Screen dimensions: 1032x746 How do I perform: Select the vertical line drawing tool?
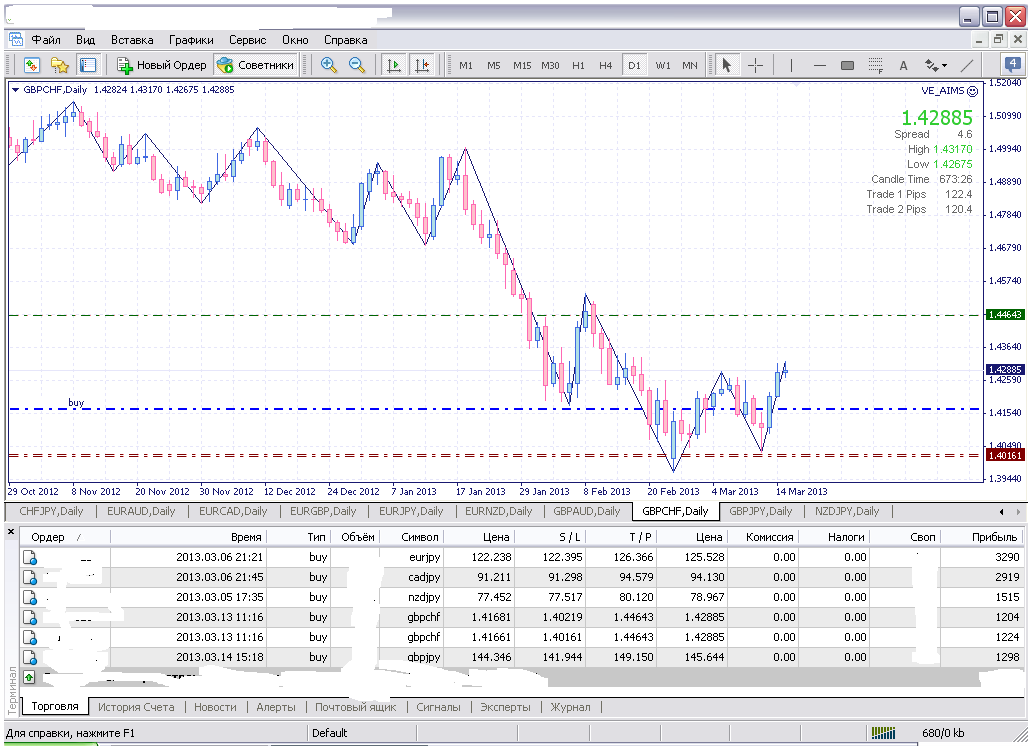[791, 65]
